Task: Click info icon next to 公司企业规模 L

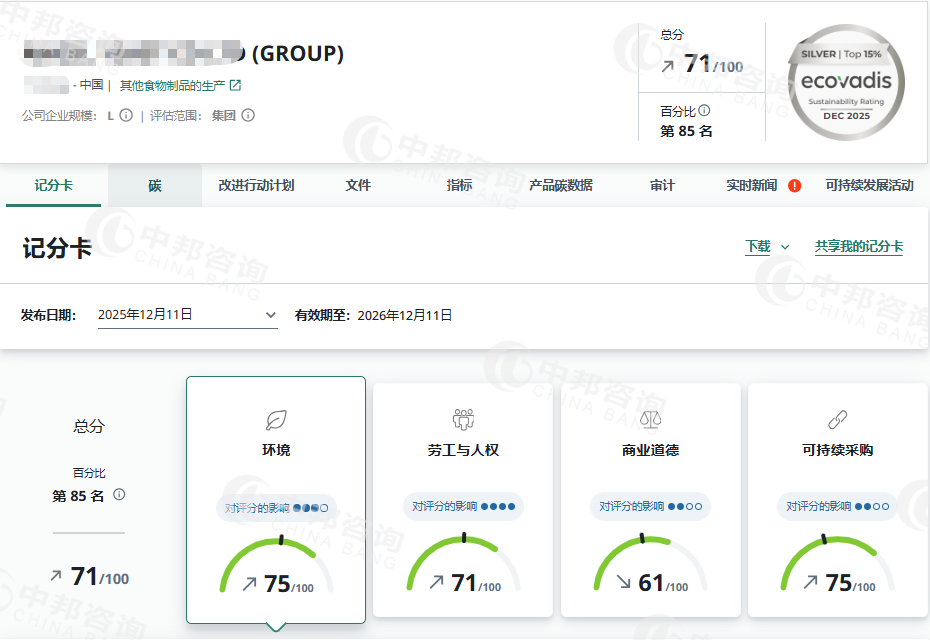Action: (x=126, y=115)
